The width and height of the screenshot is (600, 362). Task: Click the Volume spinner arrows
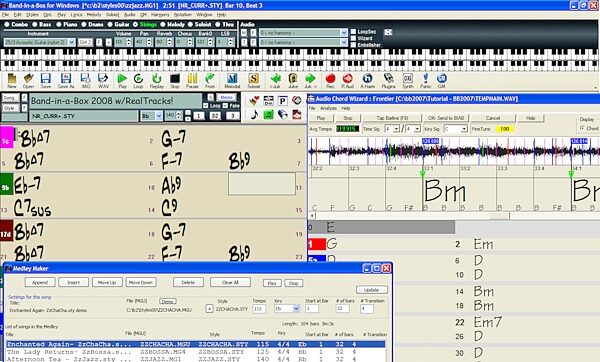129,42
